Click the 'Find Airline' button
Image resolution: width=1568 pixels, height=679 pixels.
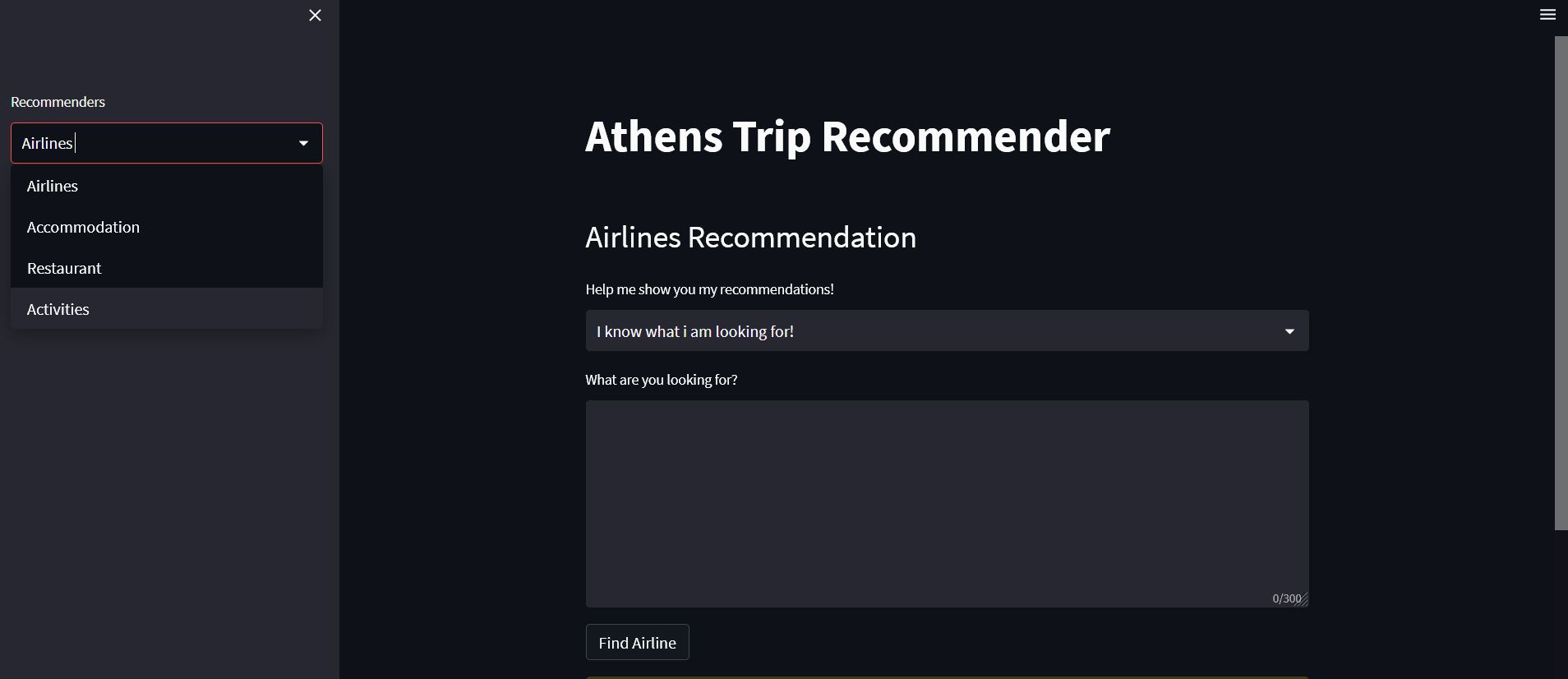coord(637,642)
